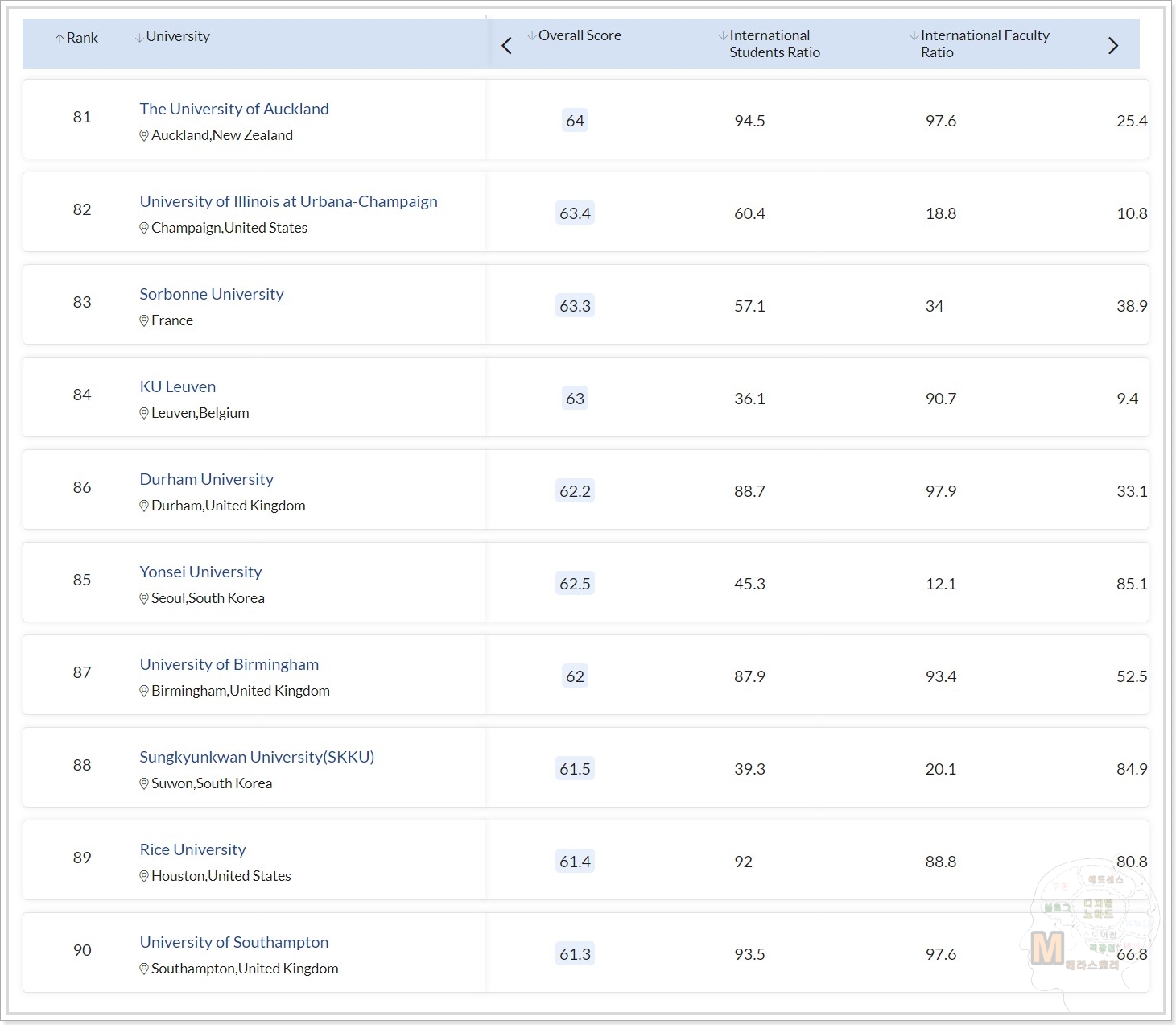The width and height of the screenshot is (1176, 1025).
Task: Click the Houston,United States location text
Action: tap(221, 876)
